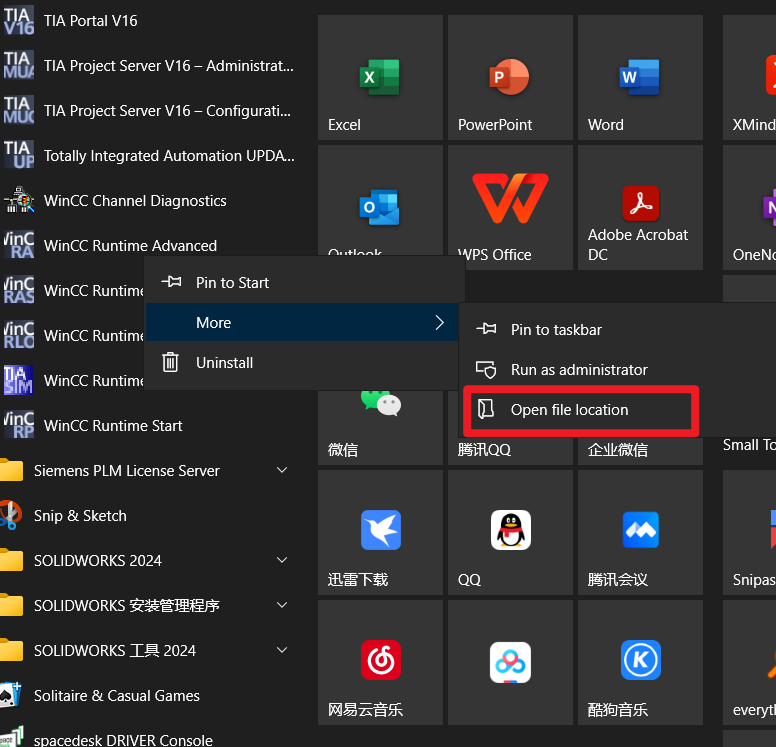
Task: Open the Baidu Netdisk cloud tile
Action: (x=510, y=662)
